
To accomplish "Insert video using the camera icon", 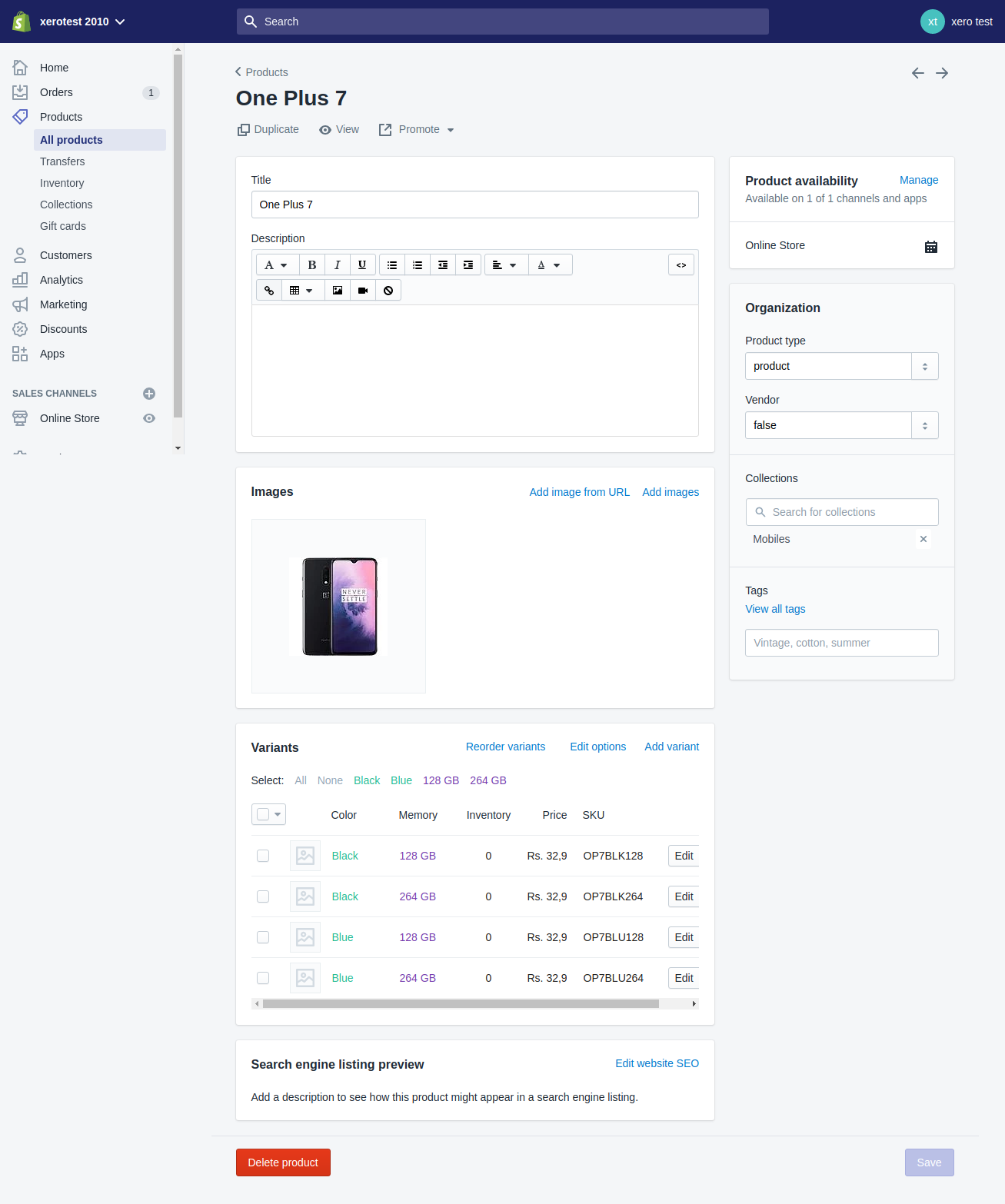I will click(363, 291).
